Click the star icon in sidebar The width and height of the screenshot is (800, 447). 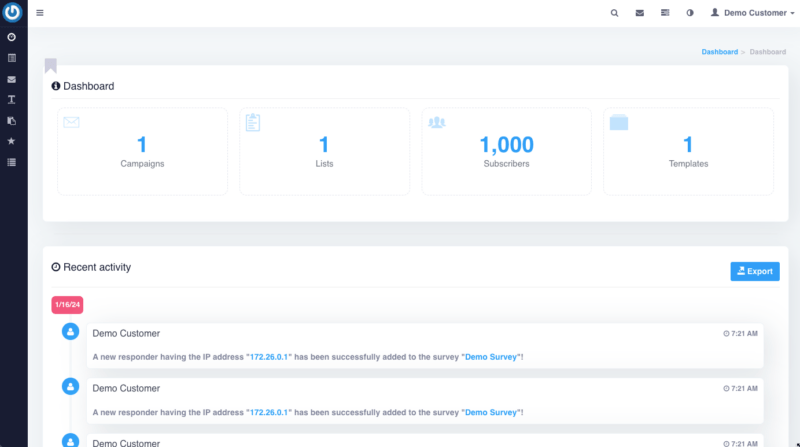click(12, 141)
